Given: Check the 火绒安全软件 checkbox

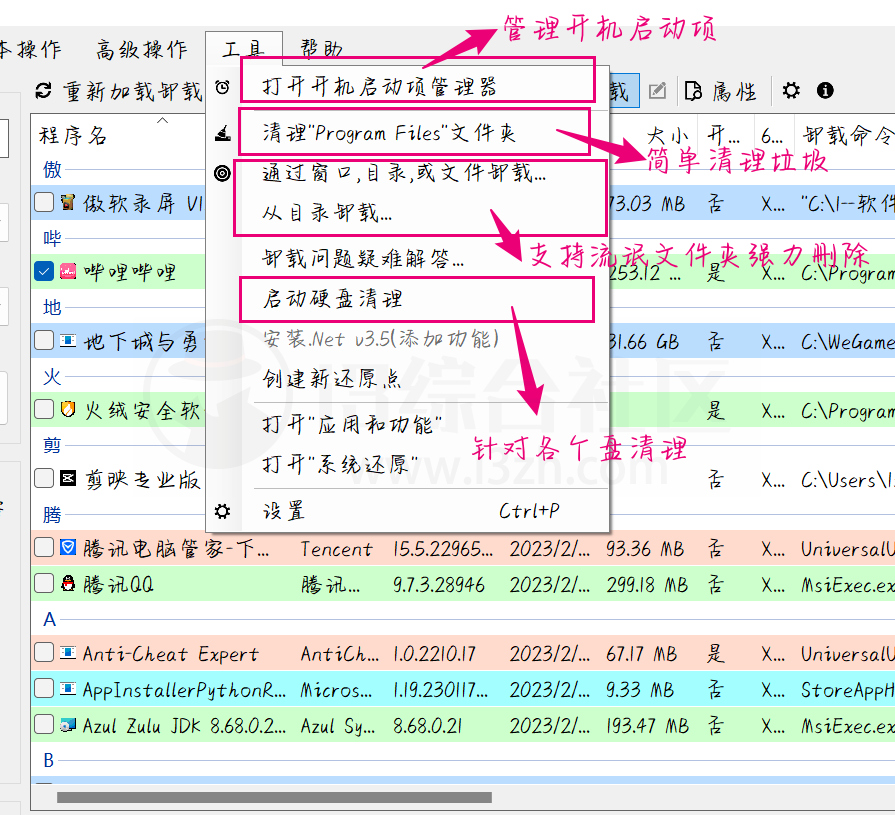Looking at the screenshot, I should 44,409.
